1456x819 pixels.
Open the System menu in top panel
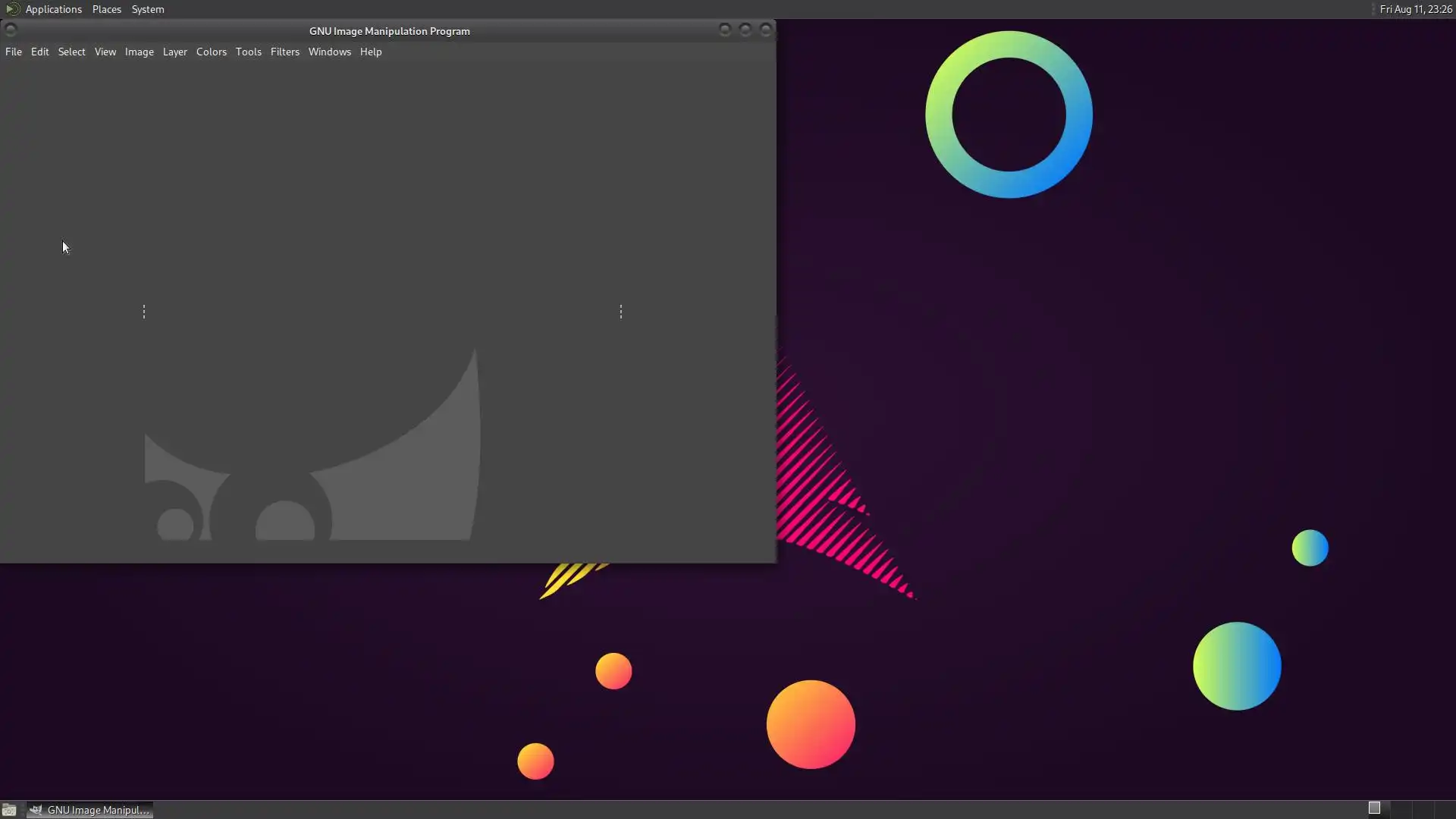[x=147, y=9]
